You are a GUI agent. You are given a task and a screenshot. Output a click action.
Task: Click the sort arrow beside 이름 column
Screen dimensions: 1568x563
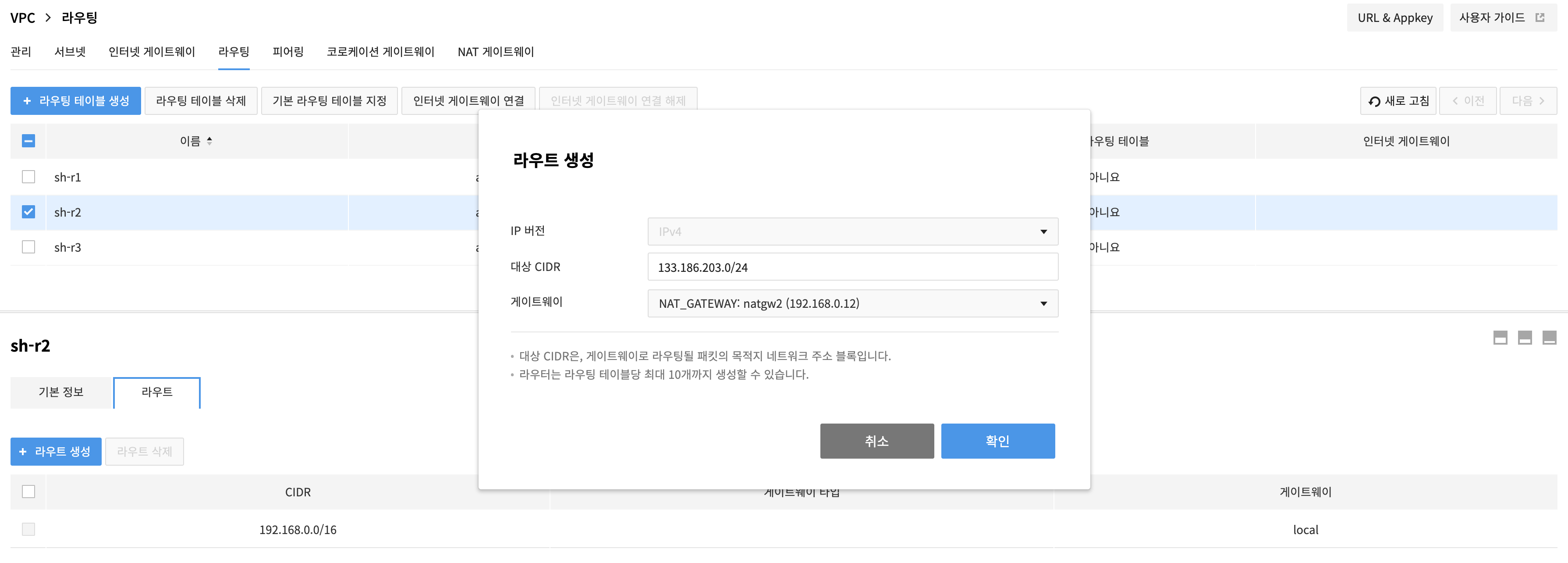pos(209,141)
